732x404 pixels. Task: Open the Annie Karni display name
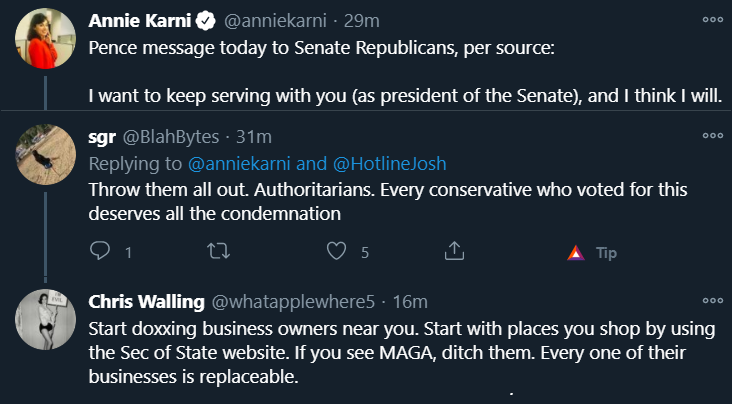click(140, 21)
